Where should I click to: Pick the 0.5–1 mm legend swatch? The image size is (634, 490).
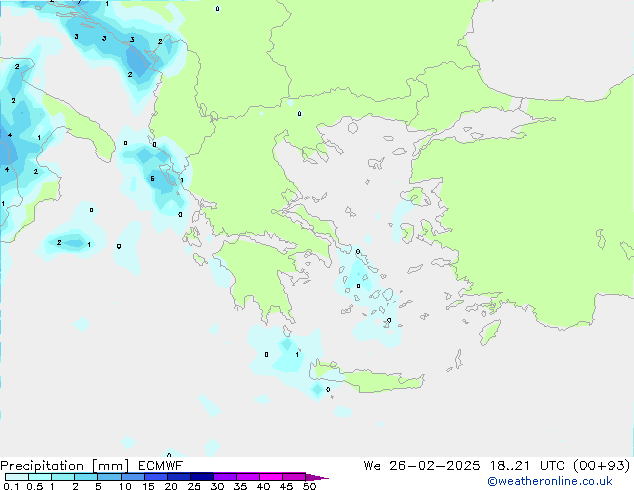[40, 477]
